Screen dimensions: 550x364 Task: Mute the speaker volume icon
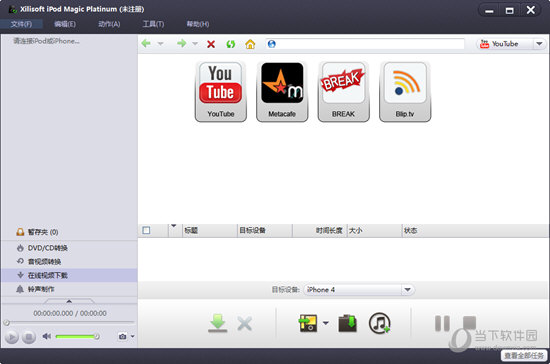[x=46, y=336]
